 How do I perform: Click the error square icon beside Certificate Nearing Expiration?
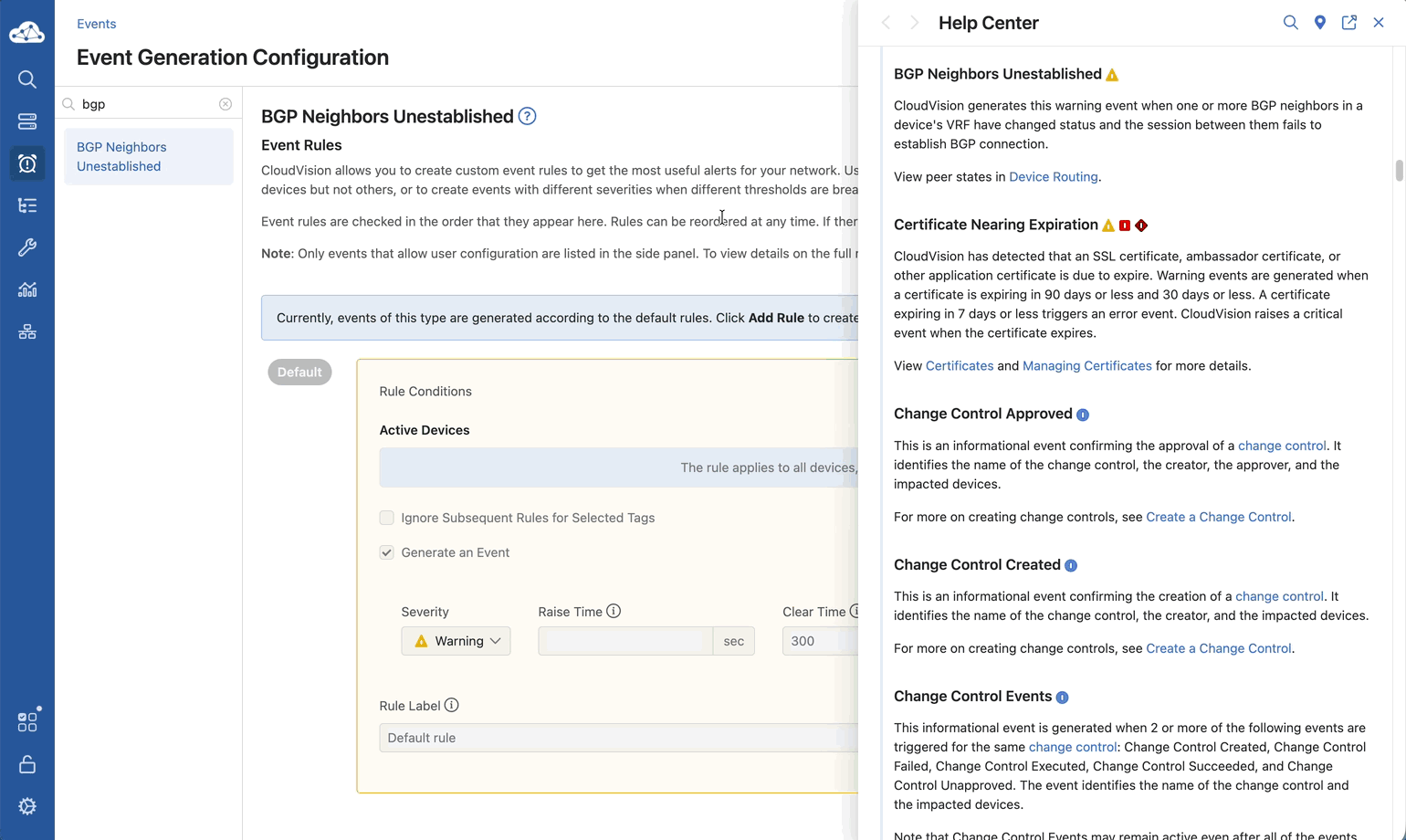[1125, 226]
